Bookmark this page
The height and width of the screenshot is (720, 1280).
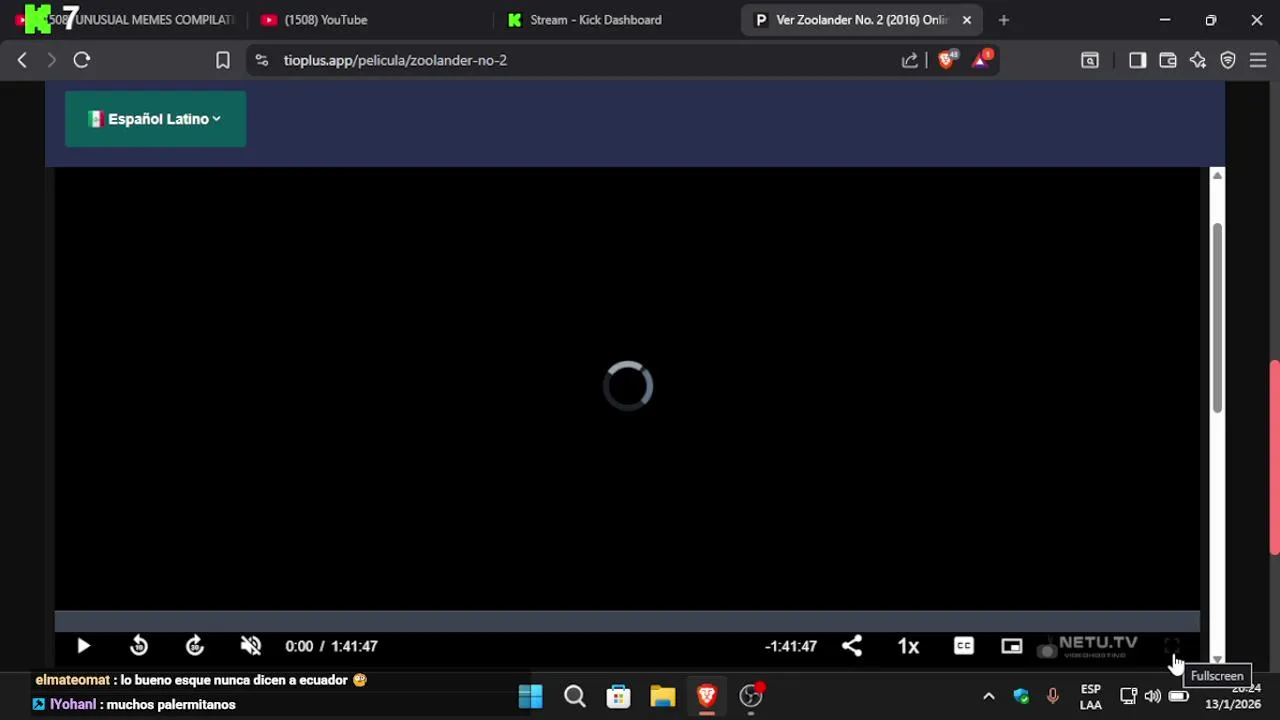tap(223, 60)
